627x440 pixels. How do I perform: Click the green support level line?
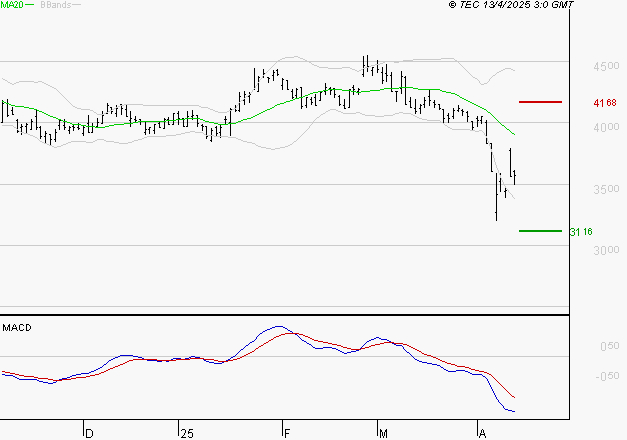pyautogui.click(x=540, y=231)
